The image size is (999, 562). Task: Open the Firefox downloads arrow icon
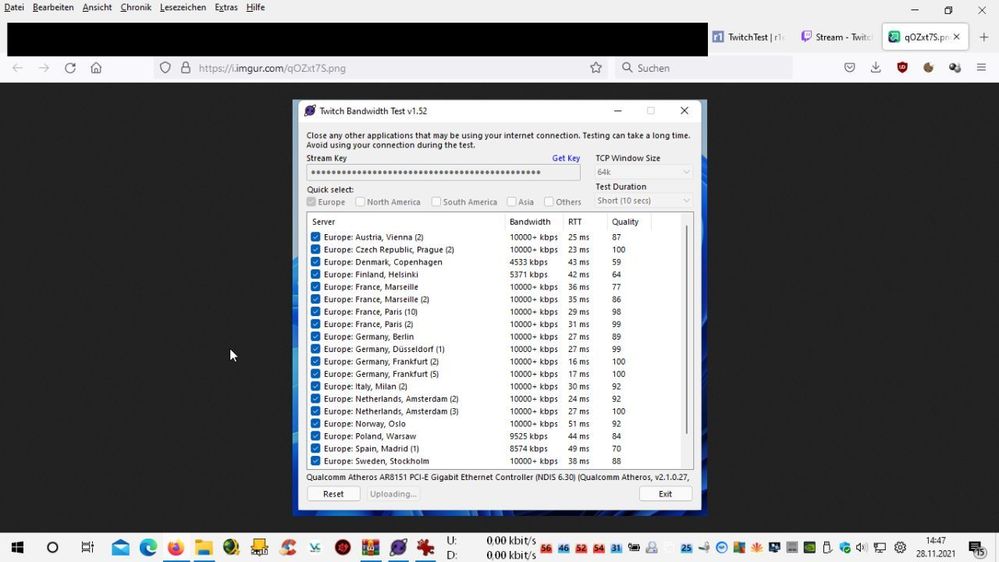point(876,68)
